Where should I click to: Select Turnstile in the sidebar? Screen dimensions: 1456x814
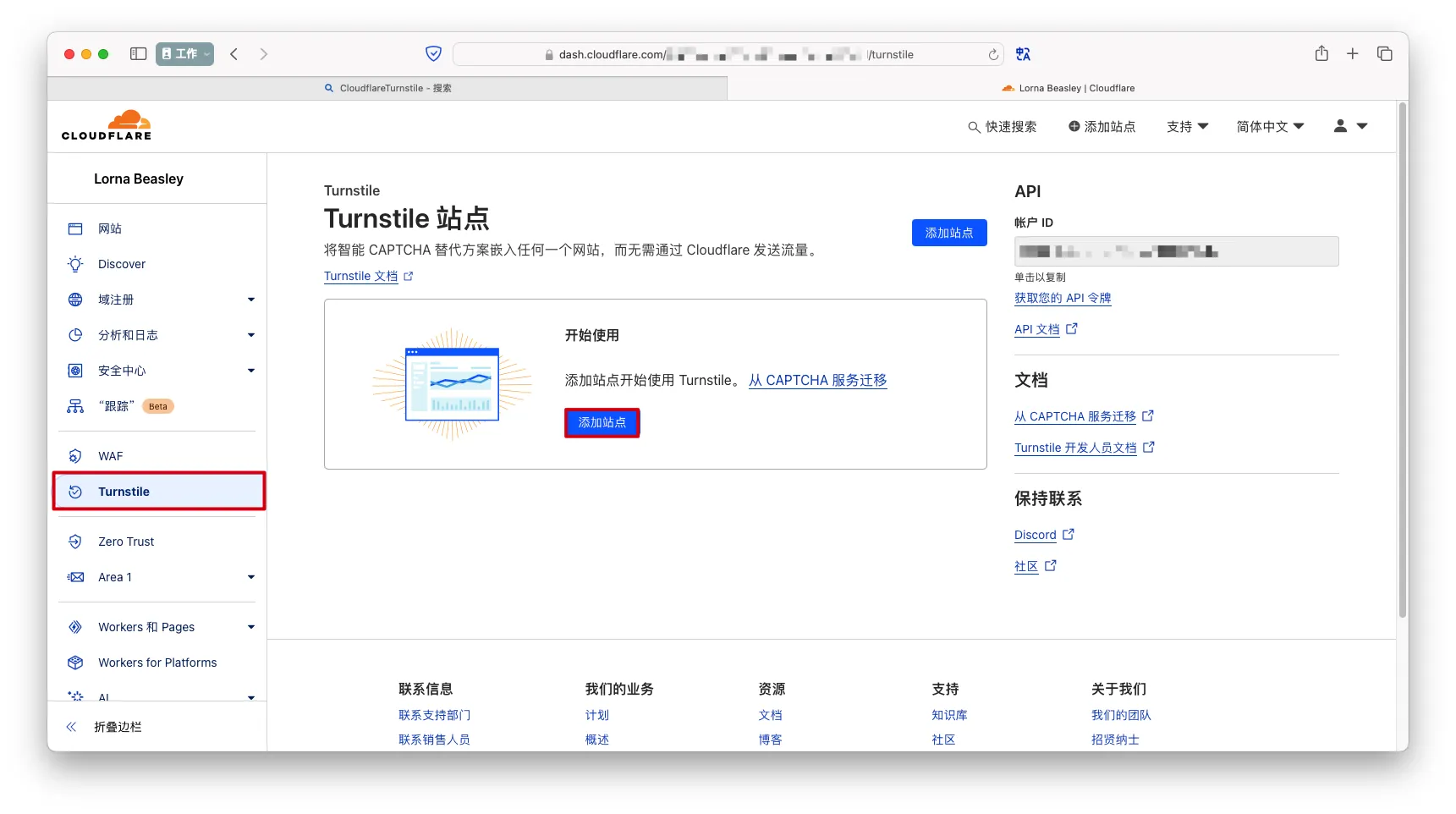coord(159,492)
